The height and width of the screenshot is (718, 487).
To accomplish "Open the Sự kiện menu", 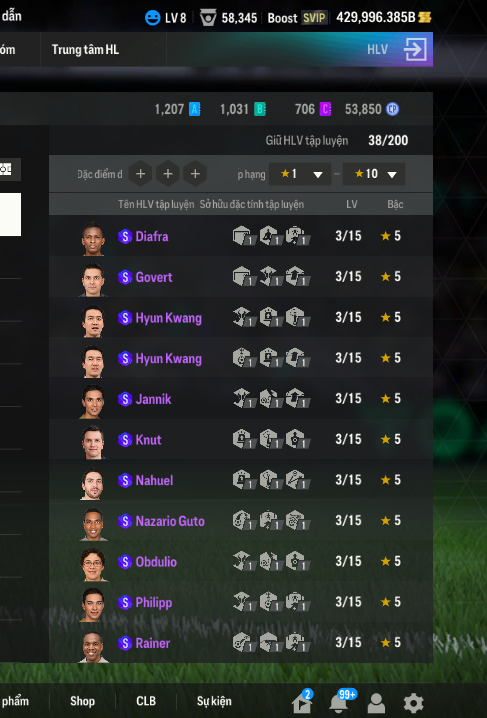I will pyautogui.click(x=214, y=701).
